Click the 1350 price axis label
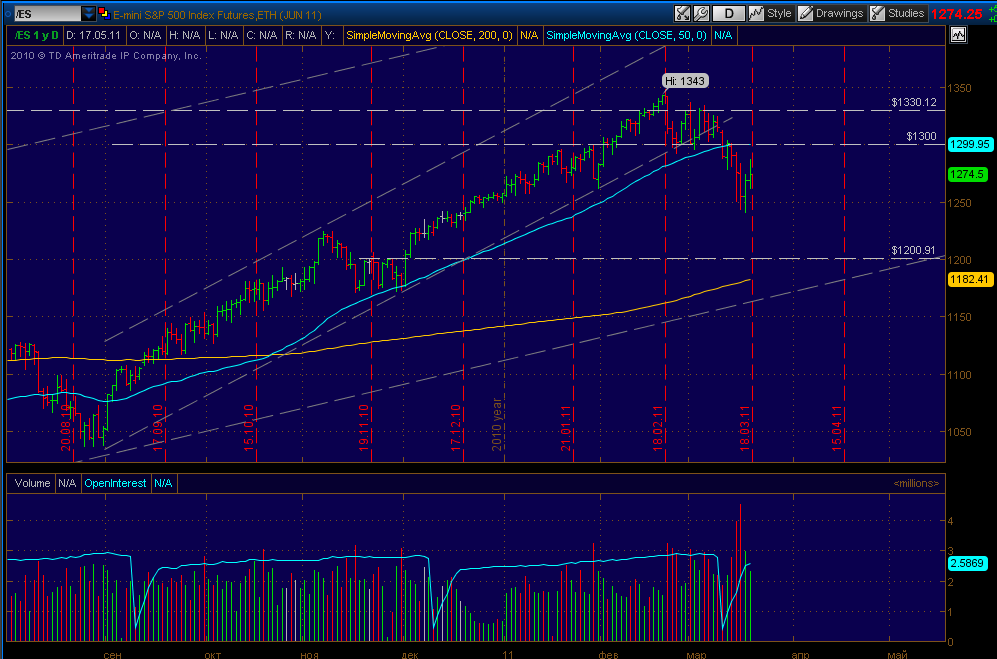Image resolution: width=997 pixels, height=659 pixels. (x=959, y=88)
